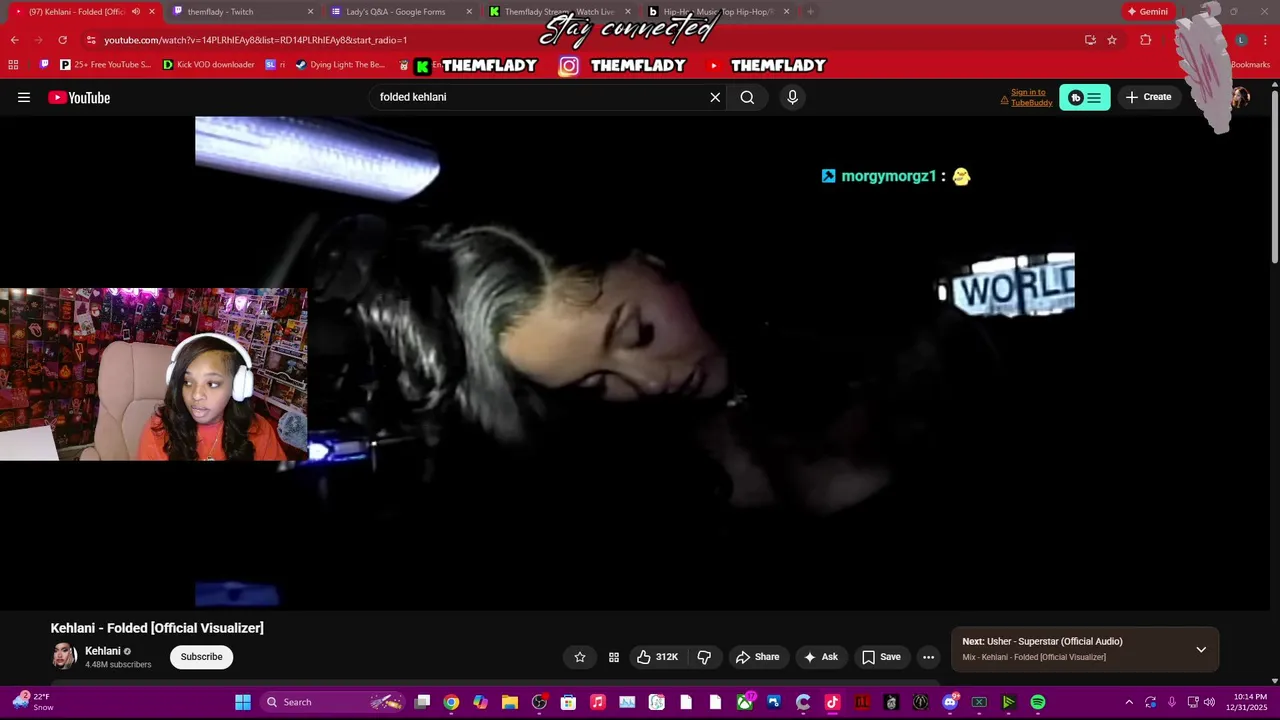Screen dimensions: 1280x720
Task: Click the 'Next: Usher - Superstar' text
Action: (x=1042, y=641)
